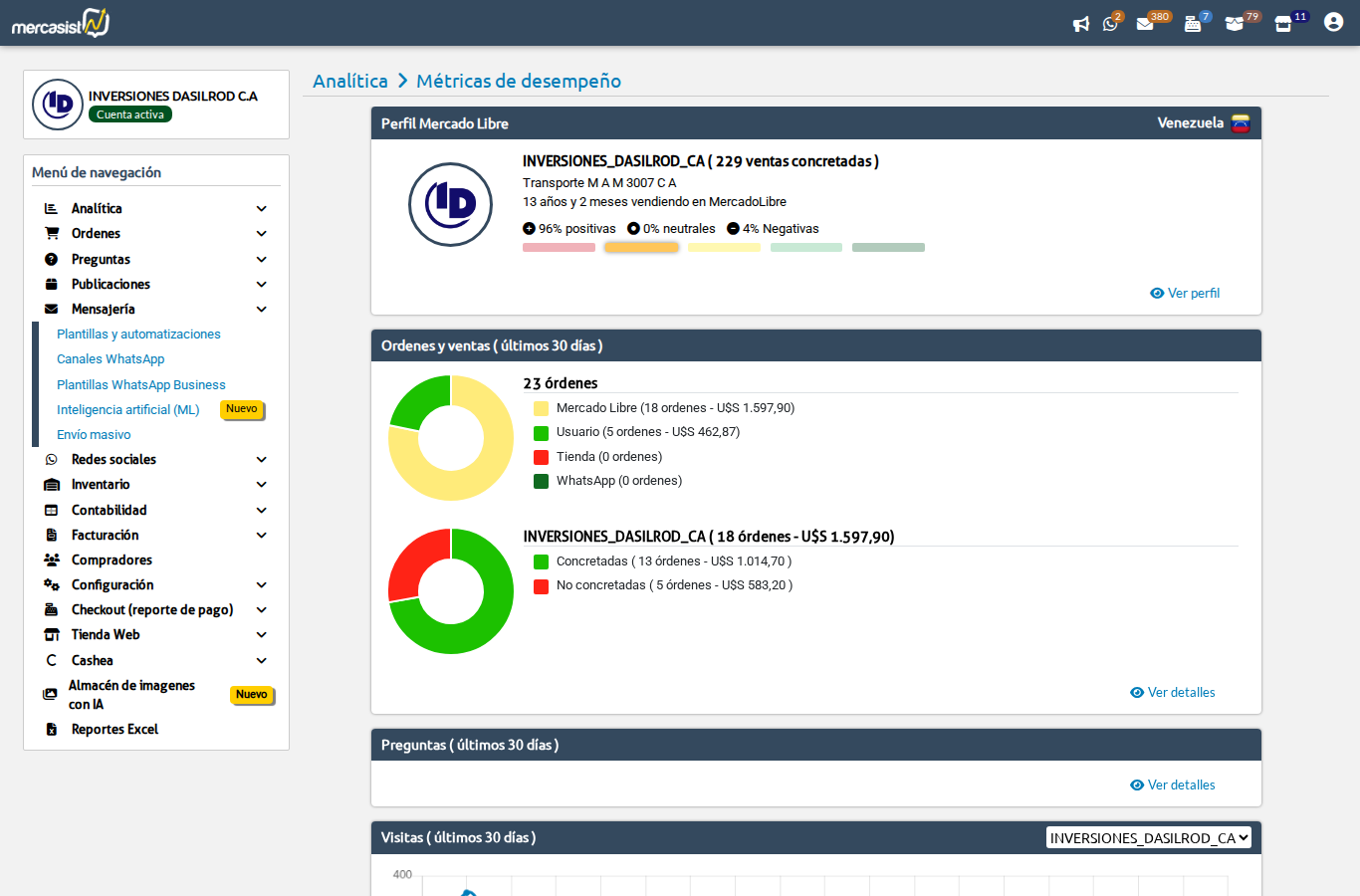The width and height of the screenshot is (1360, 896).
Task: Click Ver detalles in Preguntas panel
Action: click(x=1173, y=784)
